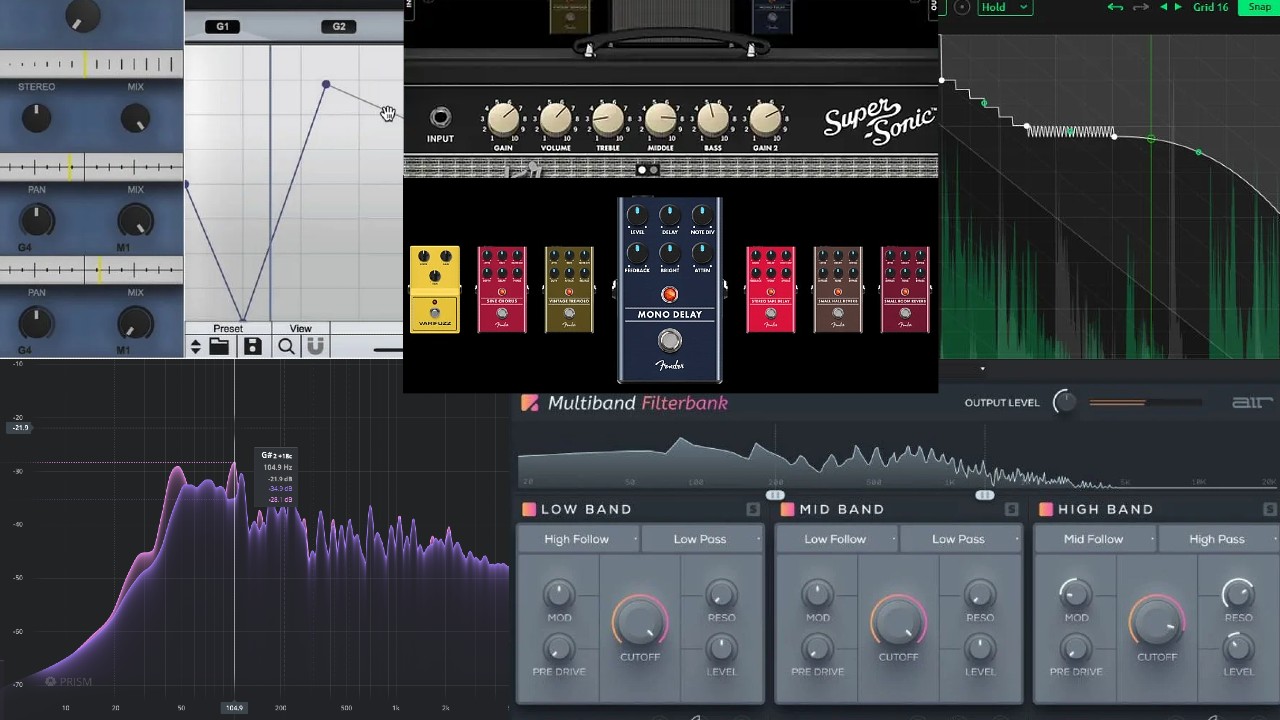
Task: Click the preset browser up/down arrows icon
Action: click(x=196, y=346)
